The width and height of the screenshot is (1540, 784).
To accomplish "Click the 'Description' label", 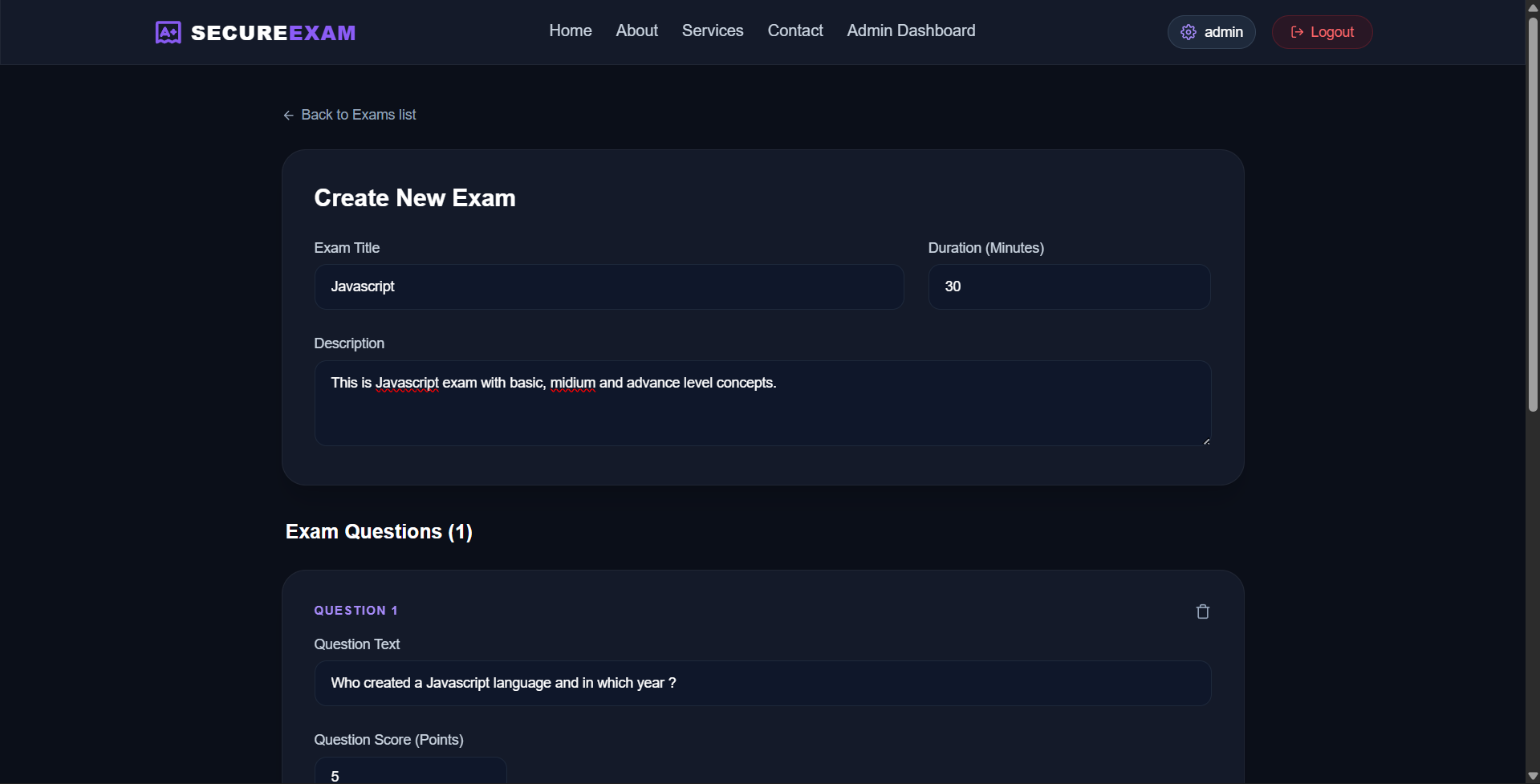I will tap(349, 343).
